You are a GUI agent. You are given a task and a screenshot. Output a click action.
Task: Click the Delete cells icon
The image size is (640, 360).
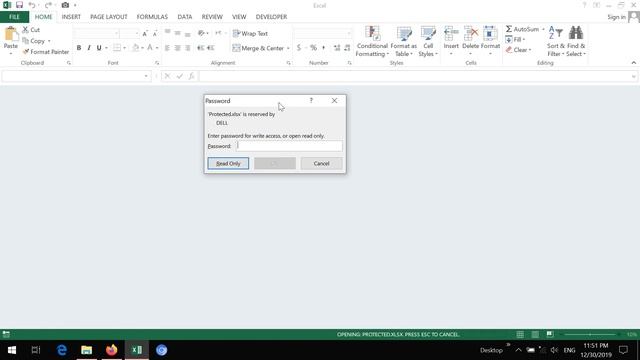471,33
